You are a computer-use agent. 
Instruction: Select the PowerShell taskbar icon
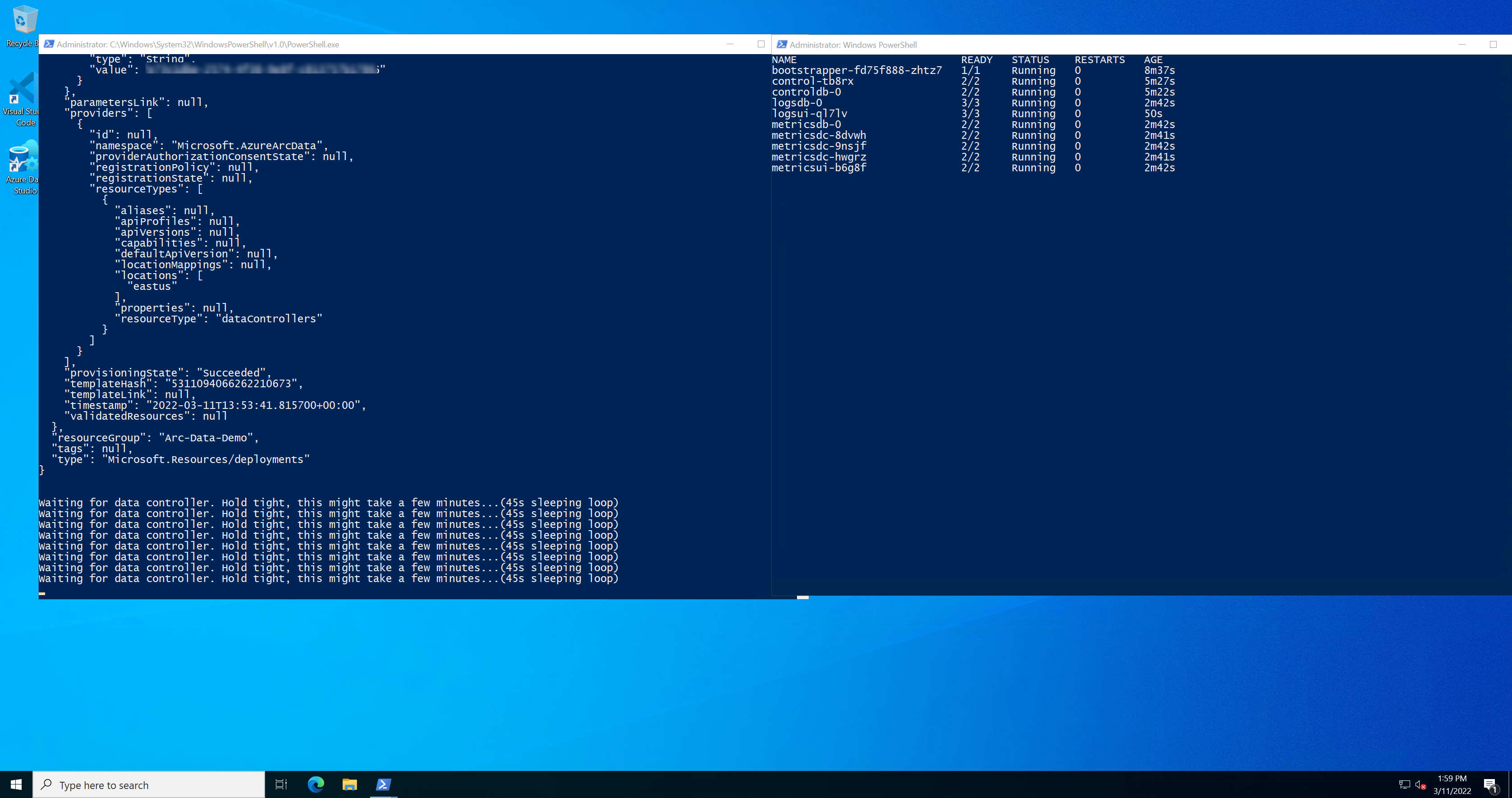click(x=384, y=784)
